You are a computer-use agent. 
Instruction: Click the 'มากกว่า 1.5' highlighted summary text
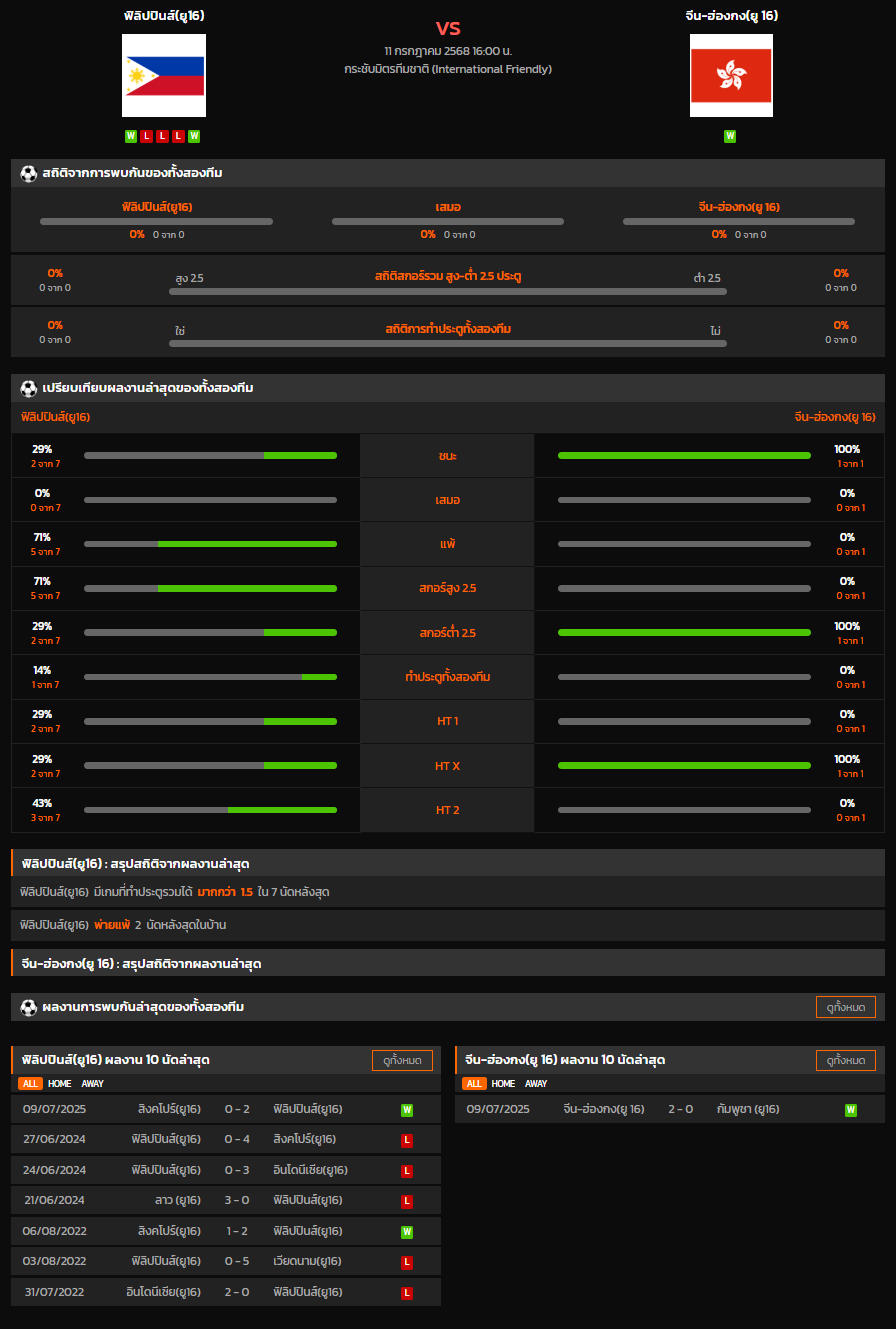225,892
